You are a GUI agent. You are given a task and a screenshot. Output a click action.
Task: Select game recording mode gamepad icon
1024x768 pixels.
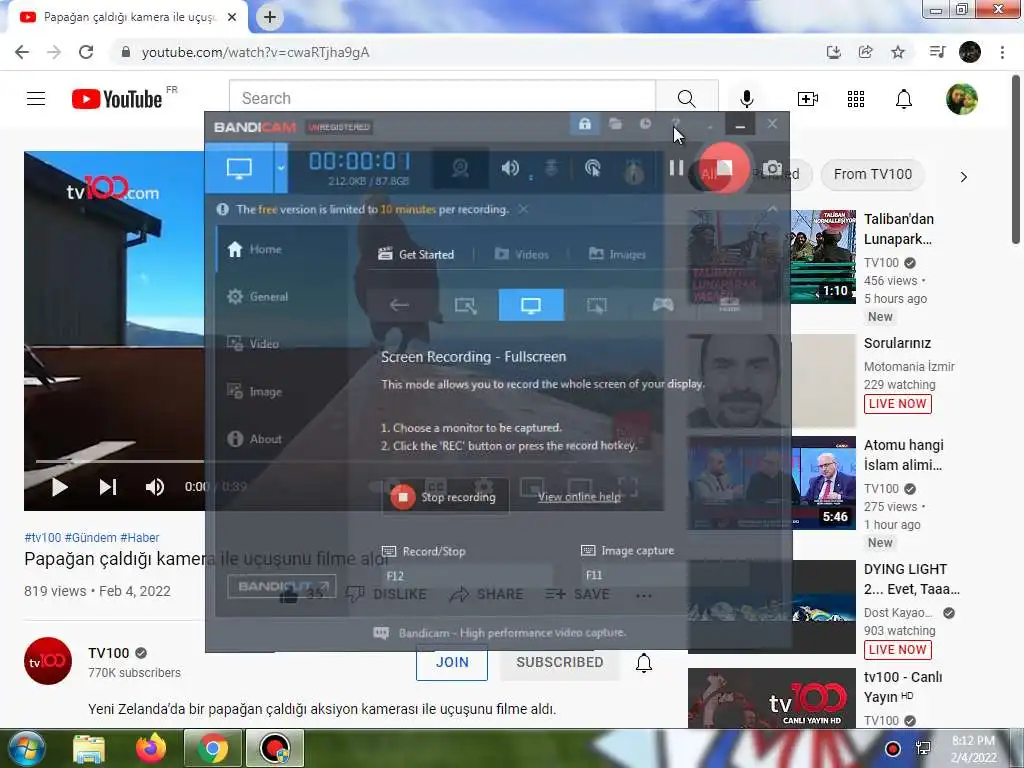coord(663,305)
